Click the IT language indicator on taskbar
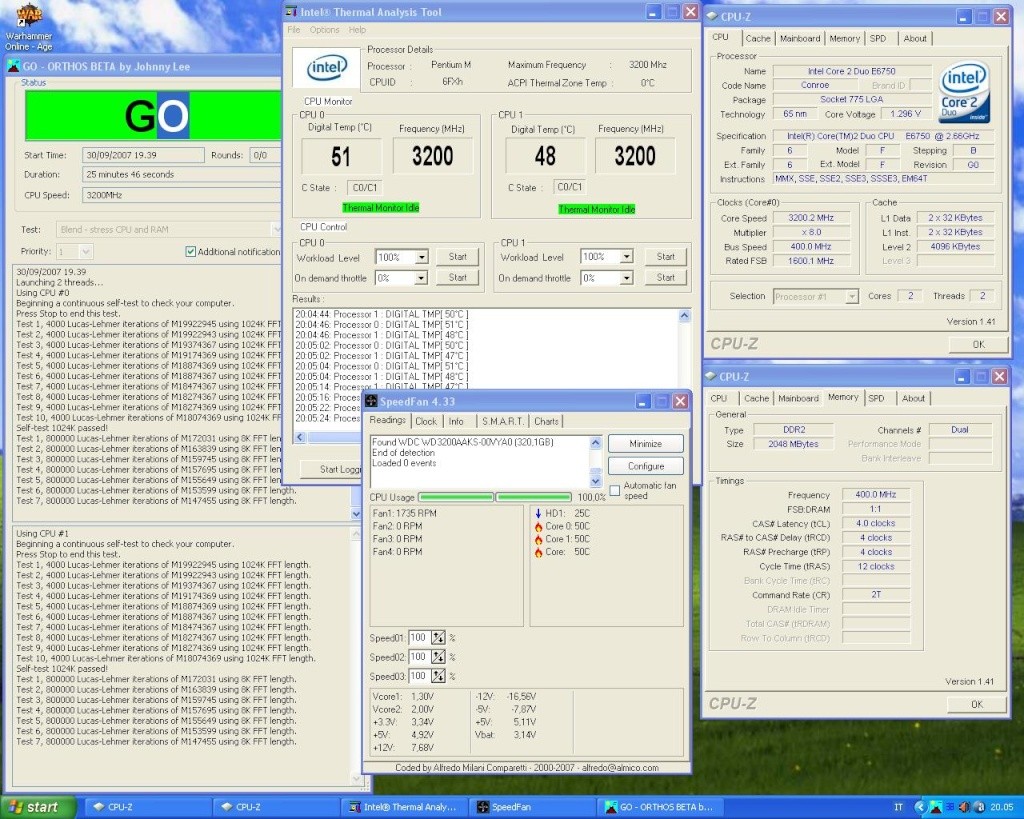This screenshot has width=1024, height=819. [899, 807]
